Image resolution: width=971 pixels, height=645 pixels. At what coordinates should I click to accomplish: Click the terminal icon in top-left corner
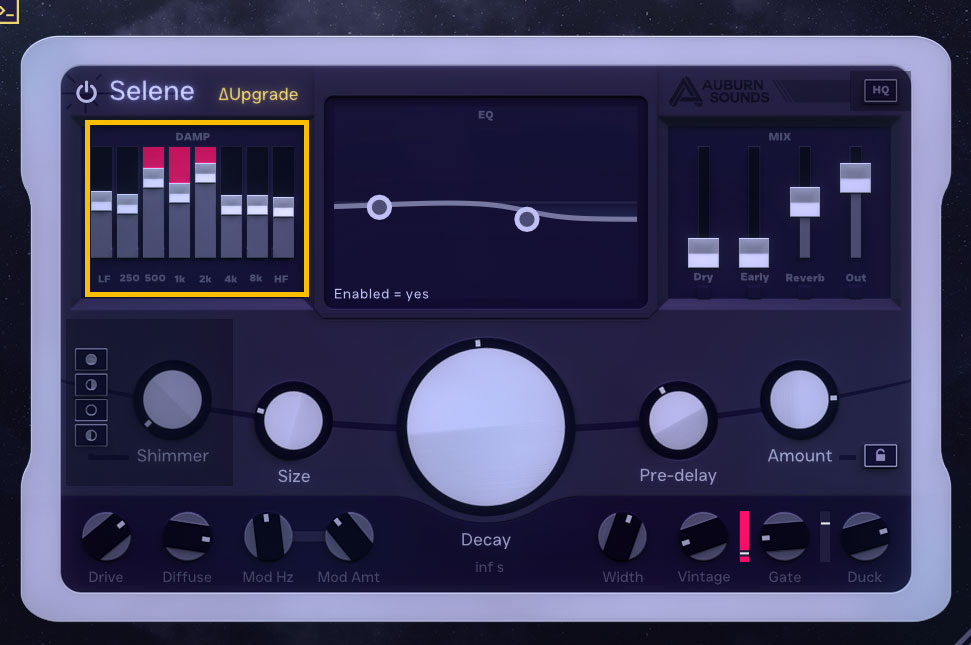tap(10, 9)
